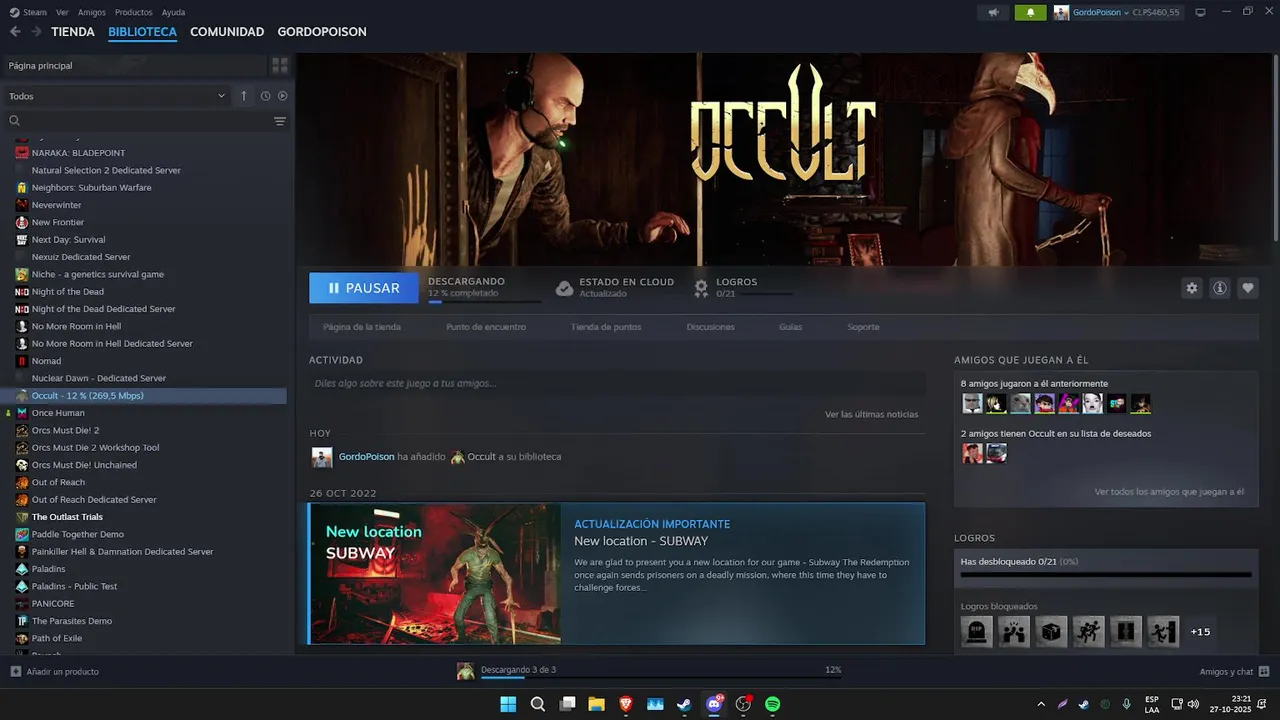Click the Descargando 3 de 3 progress bar
Viewport: 1280px width, 720px height.
tap(660, 677)
